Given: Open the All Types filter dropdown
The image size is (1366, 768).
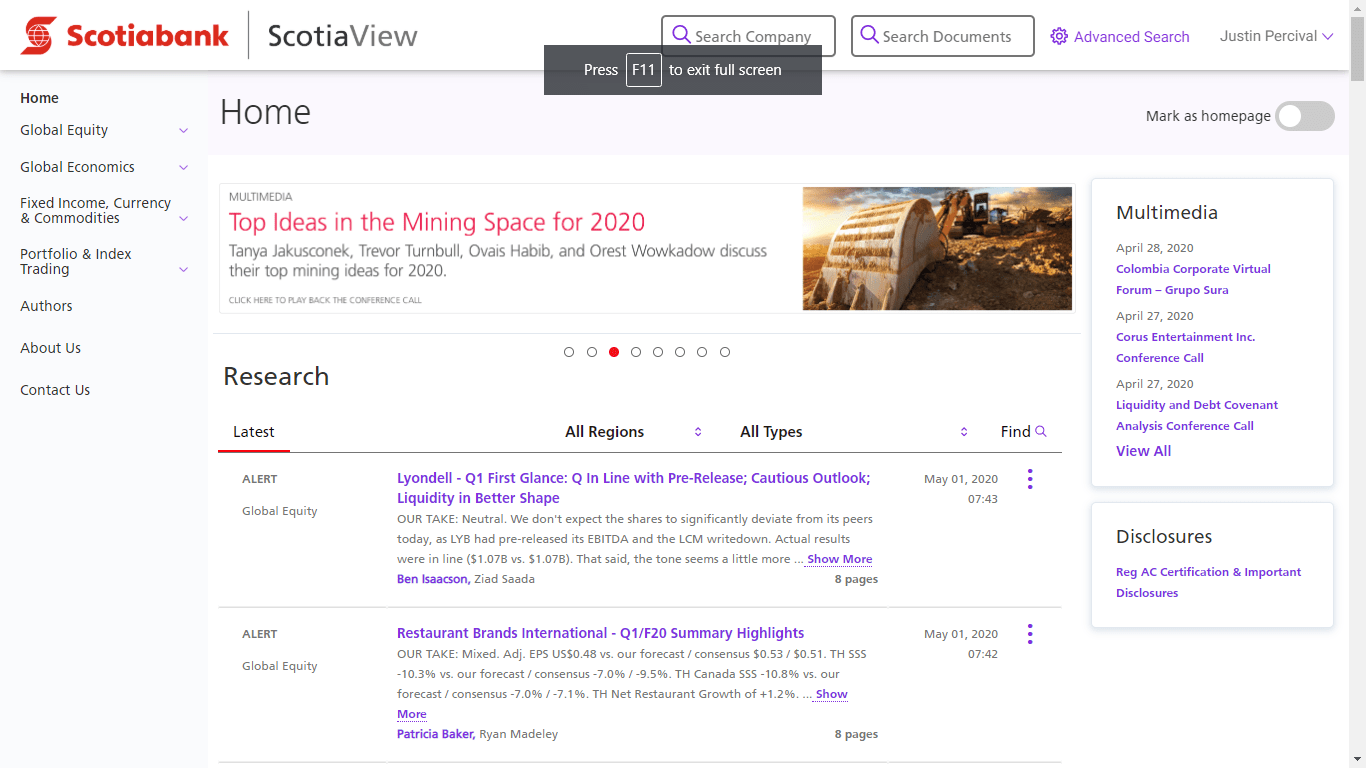Looking at the screenshot, I should [854, 432].
